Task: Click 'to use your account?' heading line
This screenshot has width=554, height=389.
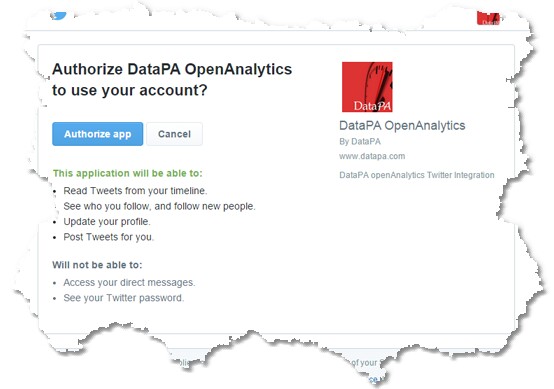Action: point(130,90)
